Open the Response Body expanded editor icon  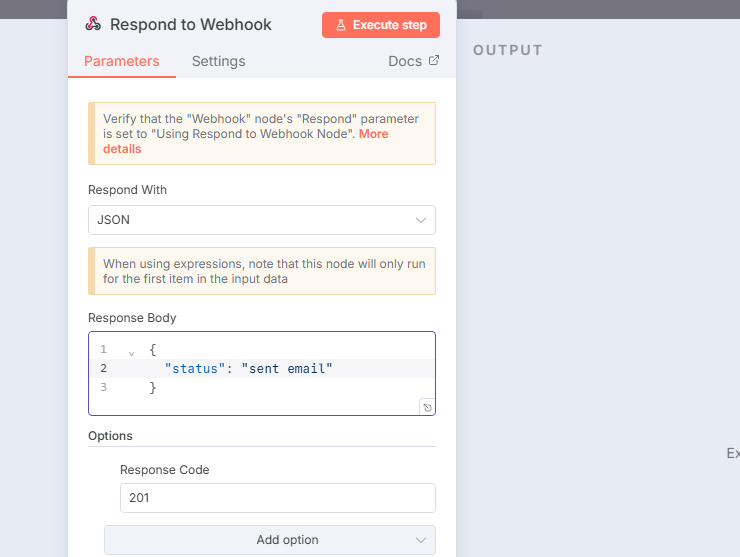(427, 407)
